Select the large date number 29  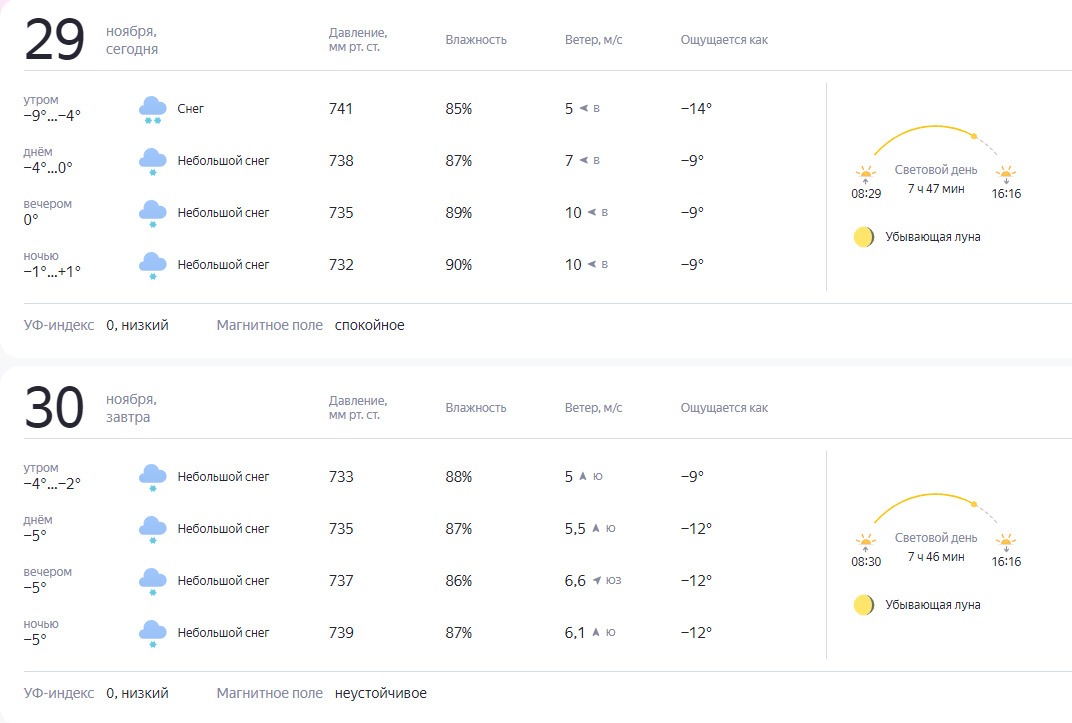coord(55,40)
